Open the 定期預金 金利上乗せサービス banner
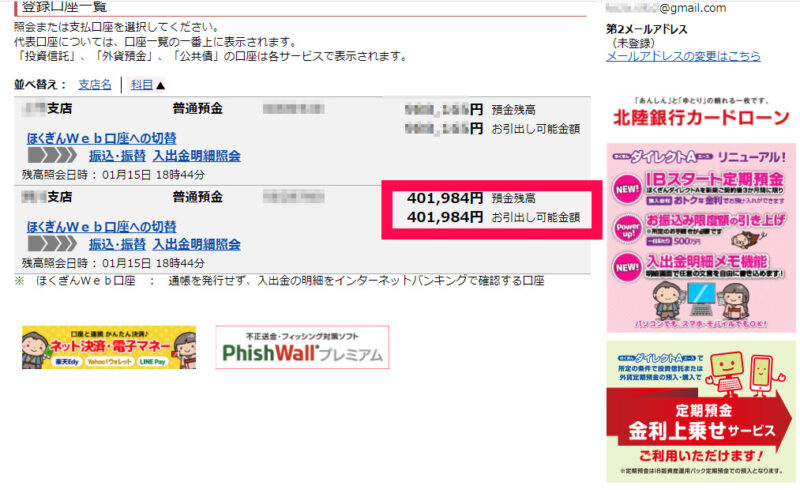The image size is (800, 490). click(x=701, y=412)
